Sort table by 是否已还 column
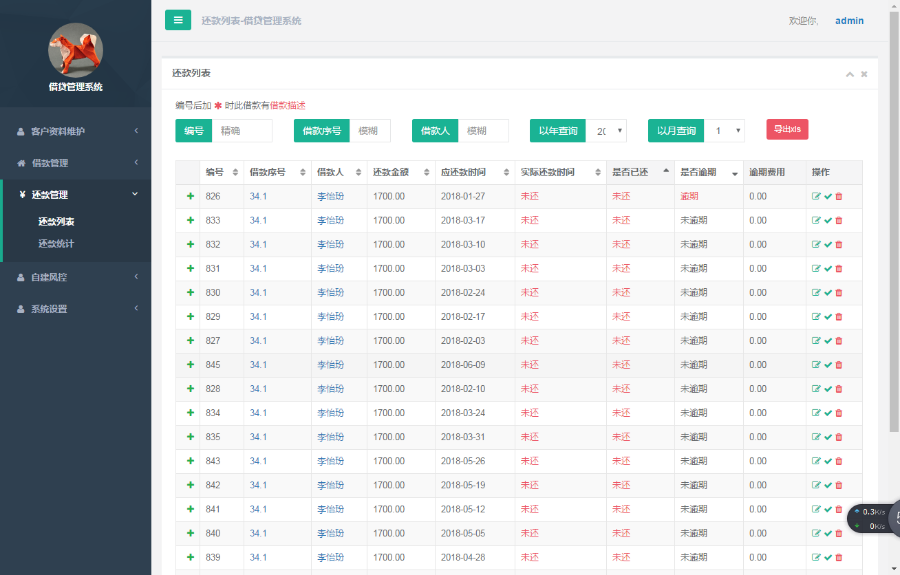 [640, 172]
